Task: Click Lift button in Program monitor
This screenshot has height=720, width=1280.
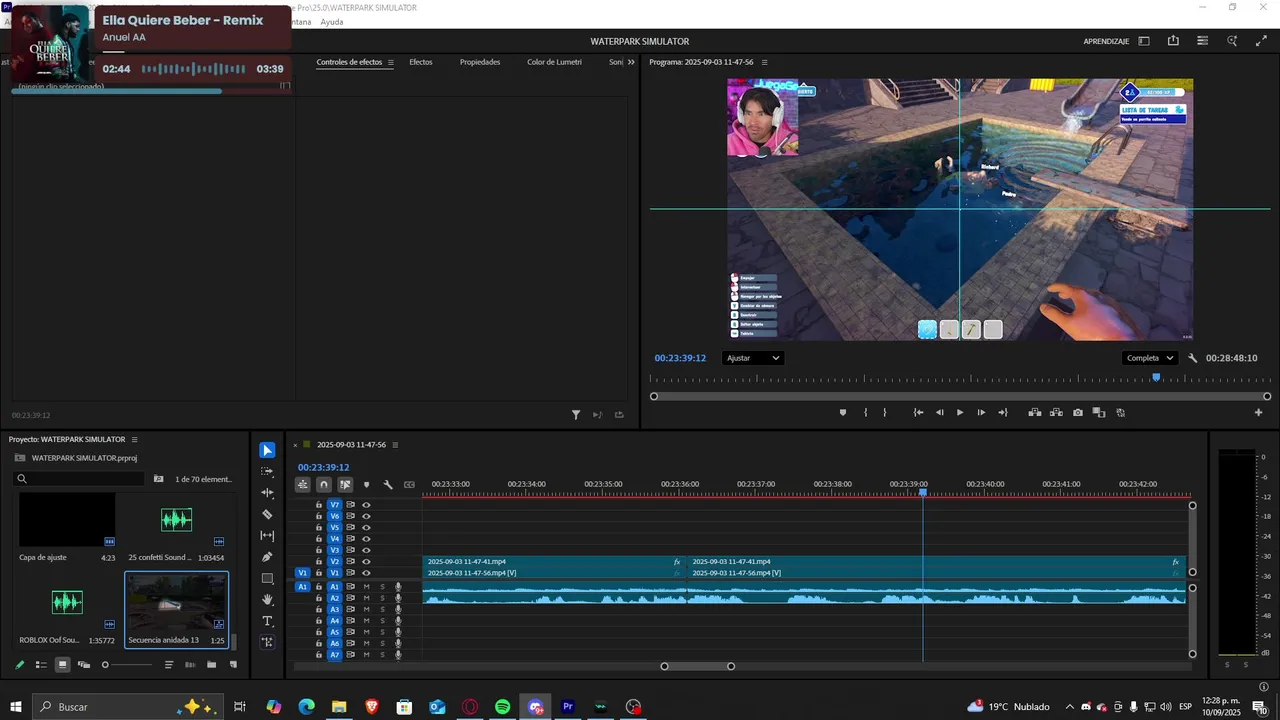Action: (x=1034, y=412)
